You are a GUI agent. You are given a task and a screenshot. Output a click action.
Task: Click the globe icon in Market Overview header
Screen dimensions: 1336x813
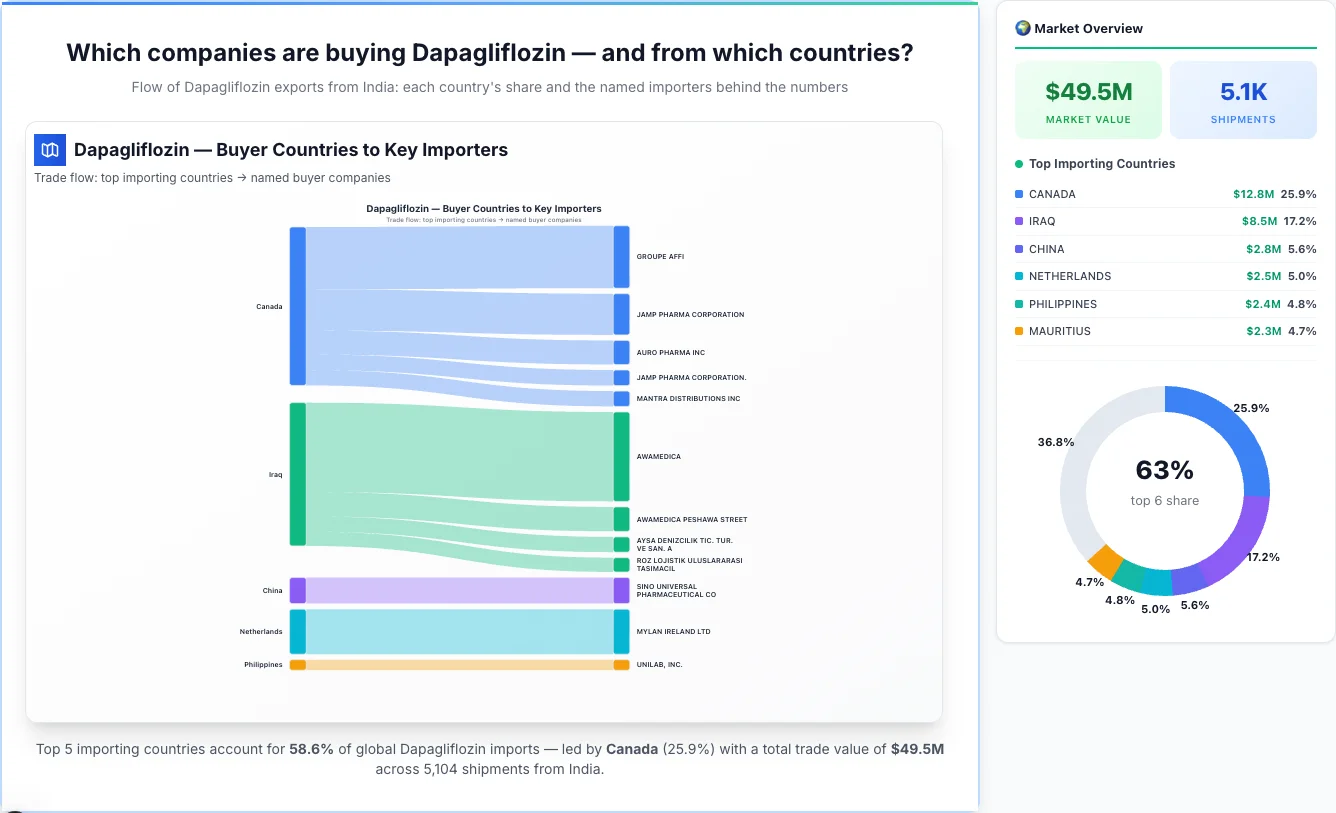pos(1022,28)
